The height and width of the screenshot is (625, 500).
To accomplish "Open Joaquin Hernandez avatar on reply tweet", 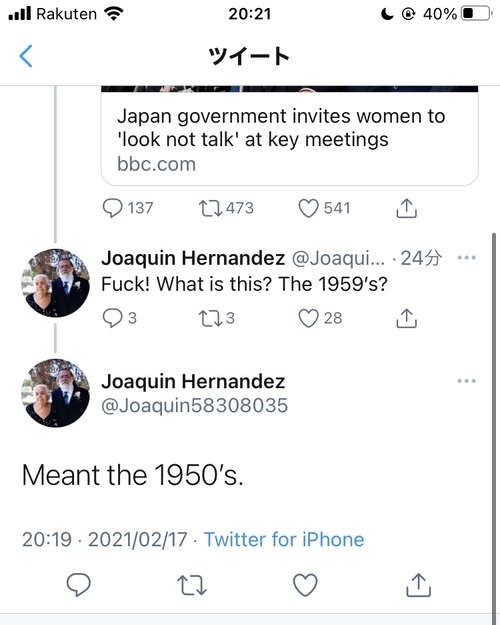I will click(x=55, y=283).
